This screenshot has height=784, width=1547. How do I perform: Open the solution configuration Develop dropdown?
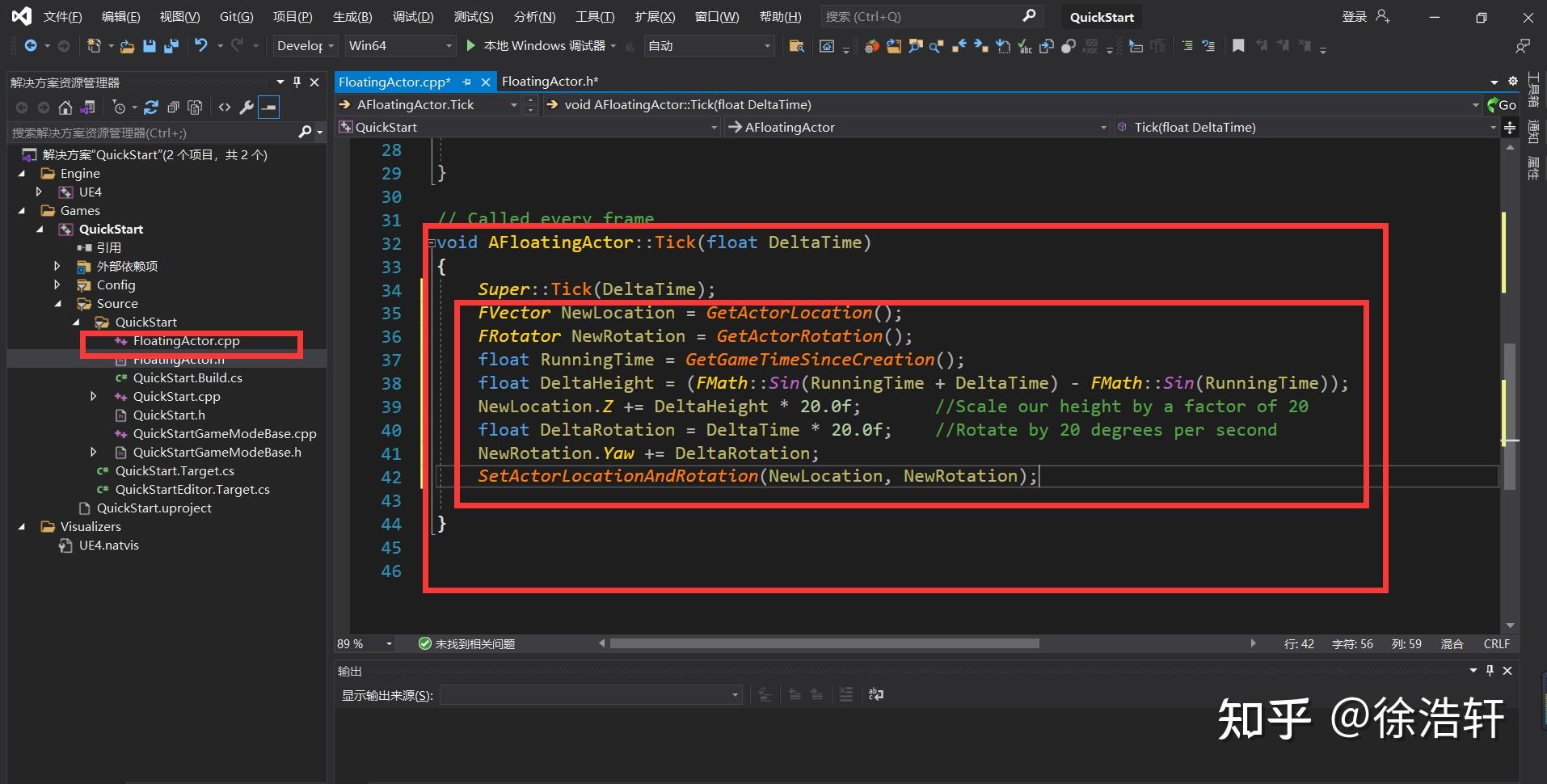305,46
